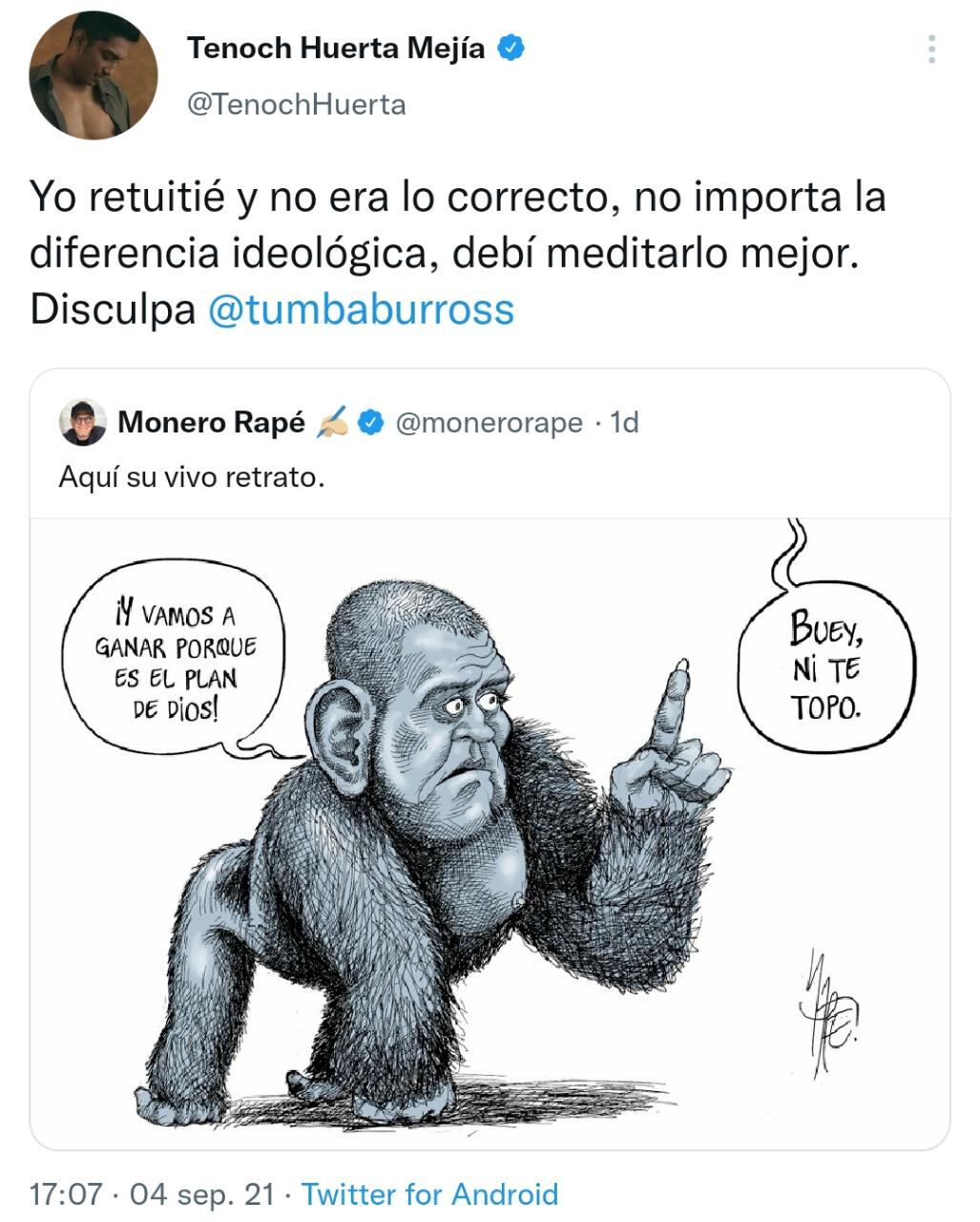Screen dimensions: 980x1222
Task: Open the @tumbaburross mention link
Action: pyautogui.click(x=361, y=308)
